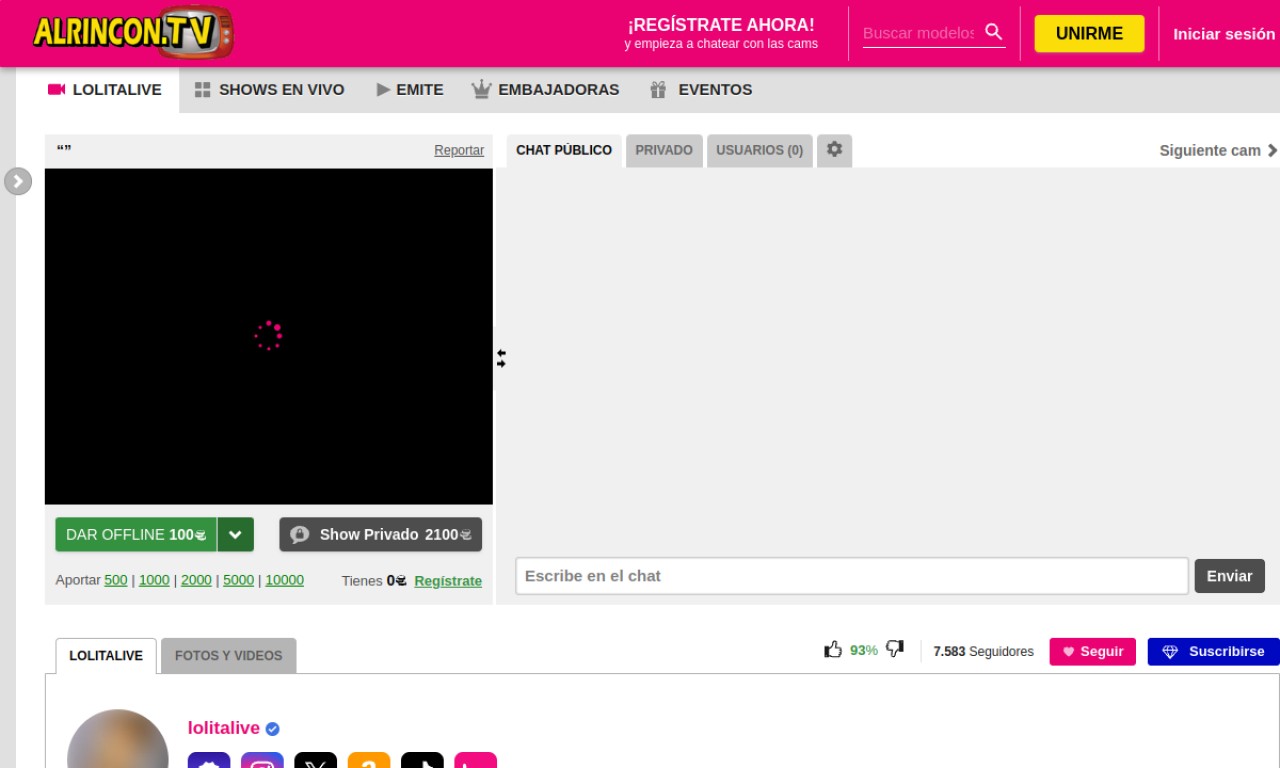Click the black video player area

[x=269, y=336]
